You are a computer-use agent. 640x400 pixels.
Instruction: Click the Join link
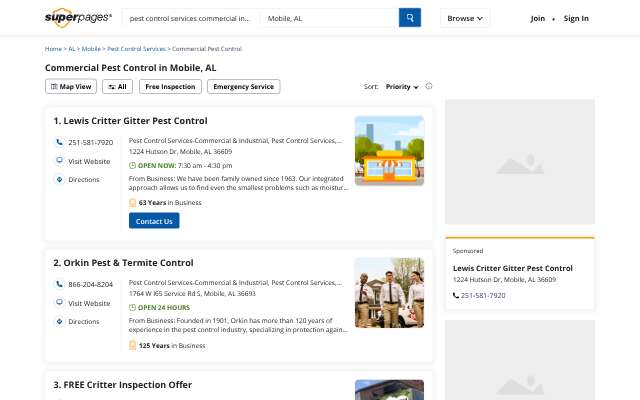[538, 18]
